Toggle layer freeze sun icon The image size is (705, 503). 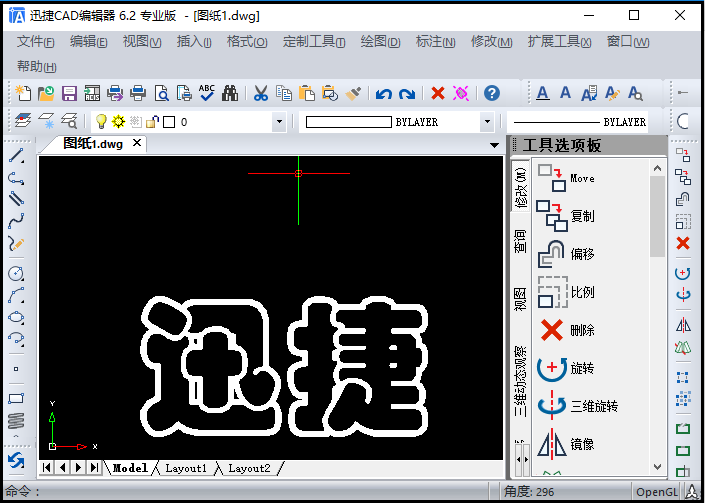[x=118, y=121]
